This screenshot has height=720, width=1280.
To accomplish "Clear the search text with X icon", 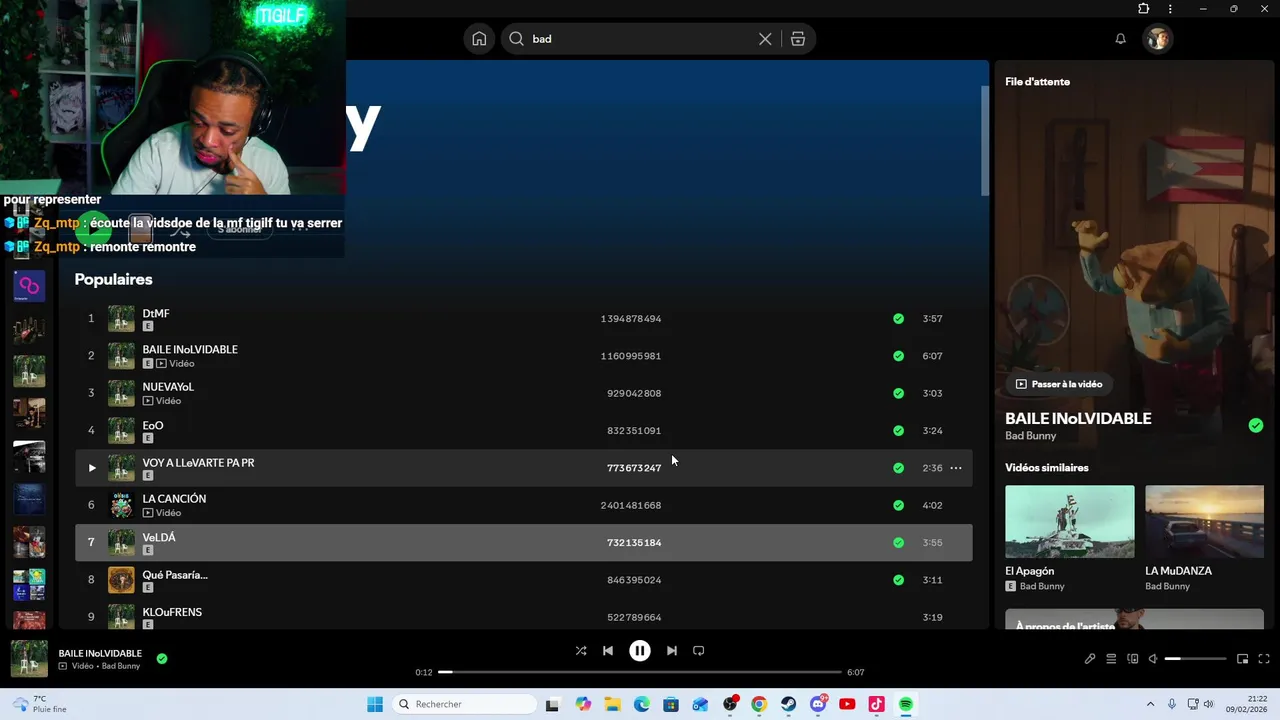I will tap(765, 39).
